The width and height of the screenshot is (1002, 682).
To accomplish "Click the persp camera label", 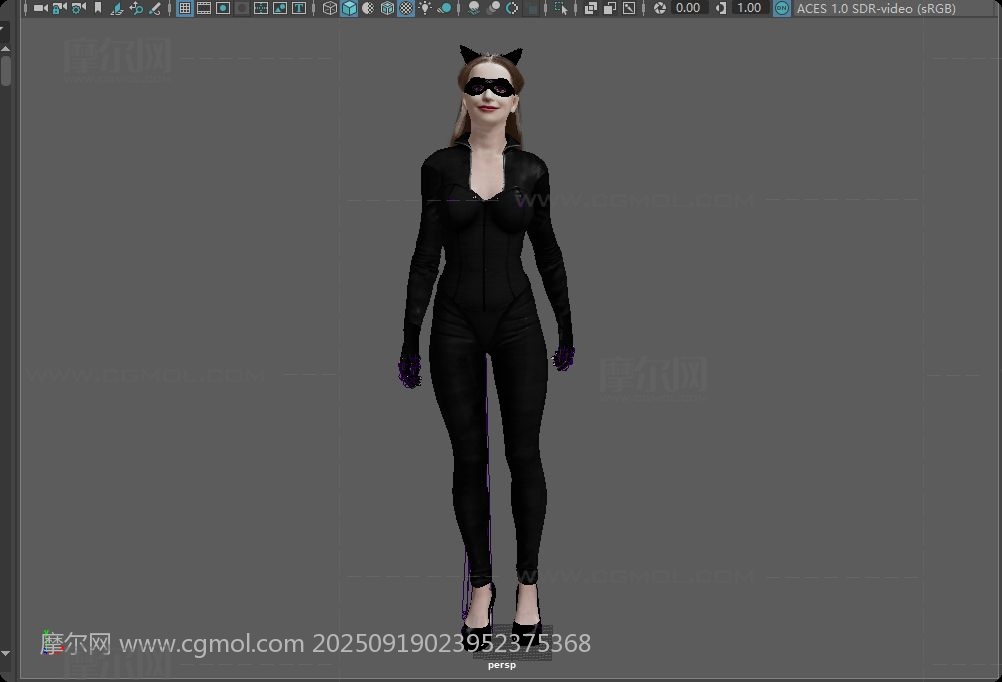I will (x=502, y=665).
